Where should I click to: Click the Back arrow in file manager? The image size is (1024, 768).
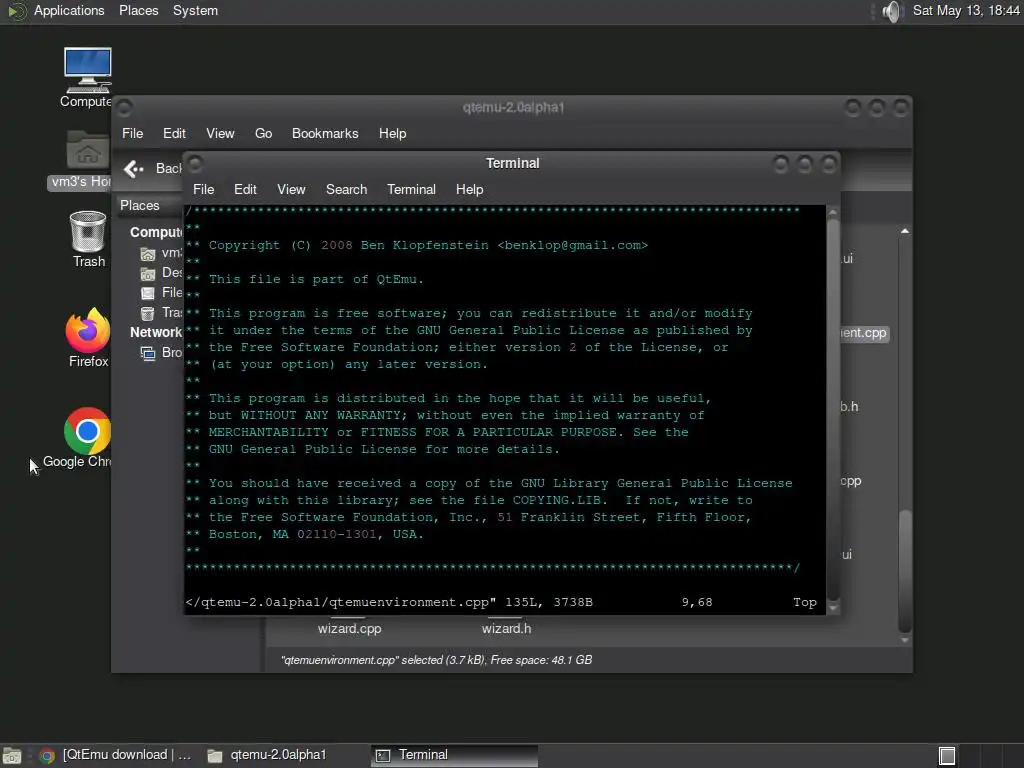133,169
